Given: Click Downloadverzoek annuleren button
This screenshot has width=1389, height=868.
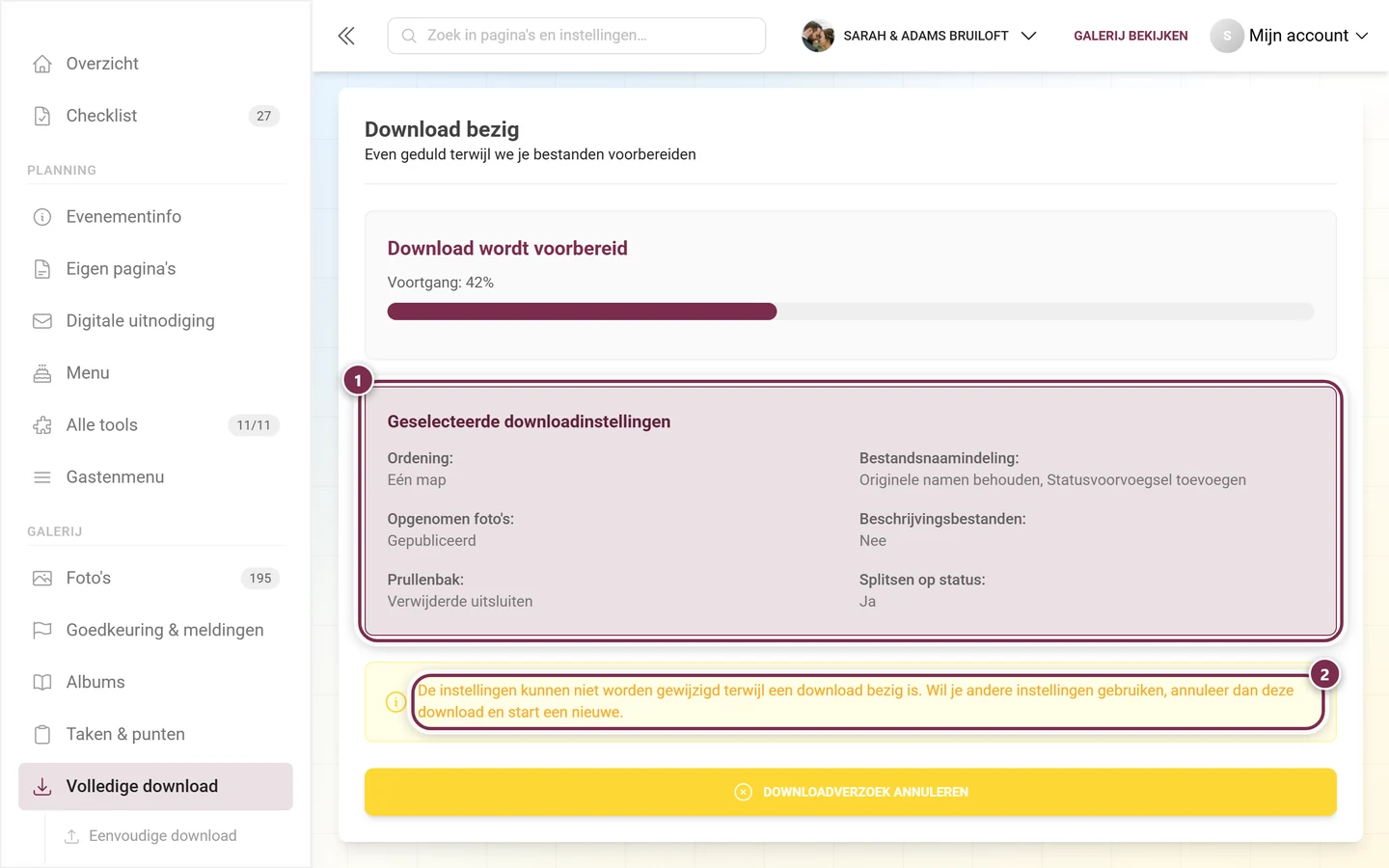Looking at the screenshot, I should click(x=851, y=792).
